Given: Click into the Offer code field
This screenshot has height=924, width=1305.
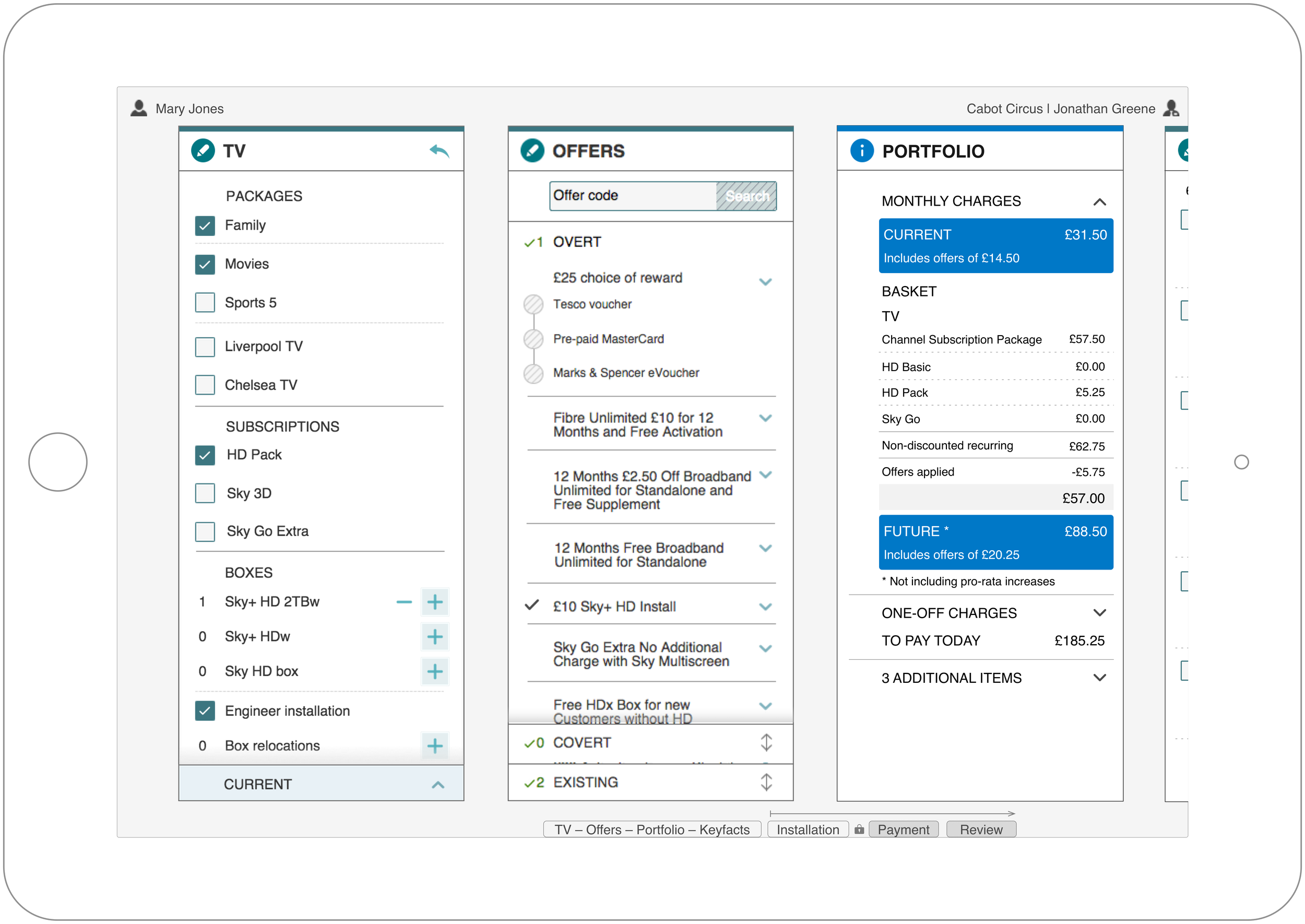Looking at the screenshot, I should (x=633, y=196).
